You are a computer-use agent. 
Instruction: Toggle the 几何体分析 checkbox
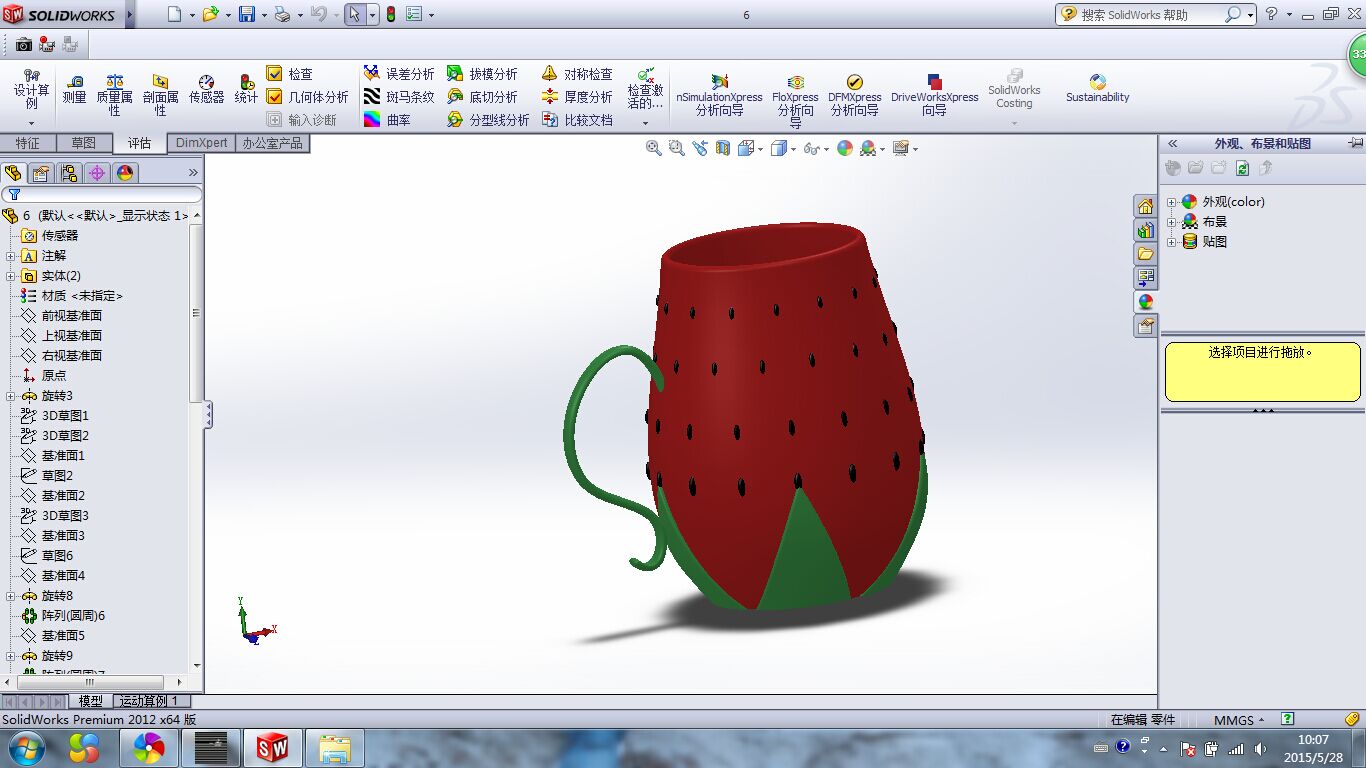point(275,97)
